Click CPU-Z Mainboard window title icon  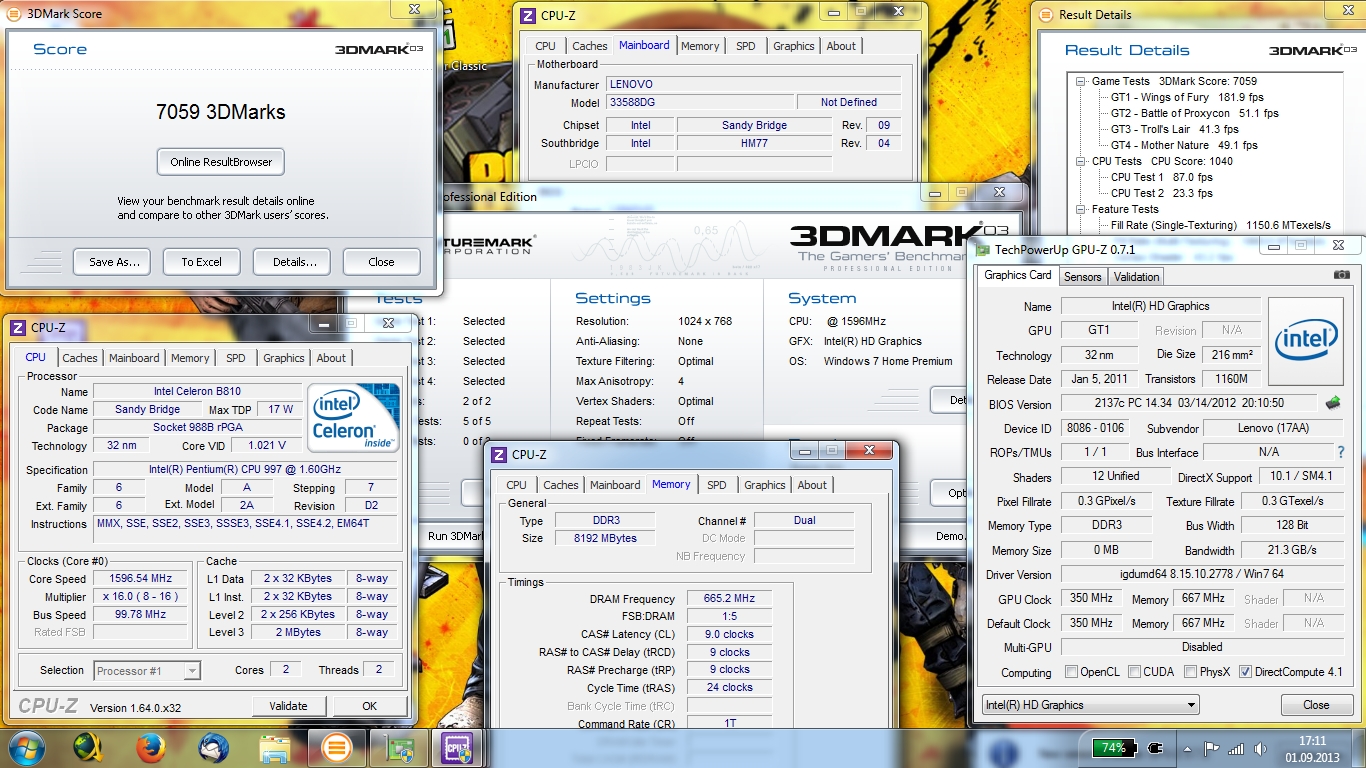[x=528, y=15]
